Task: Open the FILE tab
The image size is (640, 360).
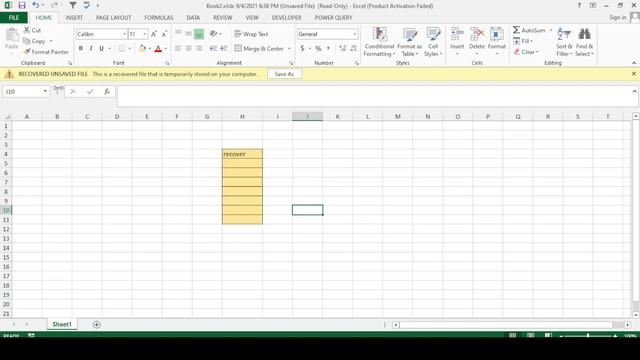Action: pyautogui.click(x=13, y=18)
